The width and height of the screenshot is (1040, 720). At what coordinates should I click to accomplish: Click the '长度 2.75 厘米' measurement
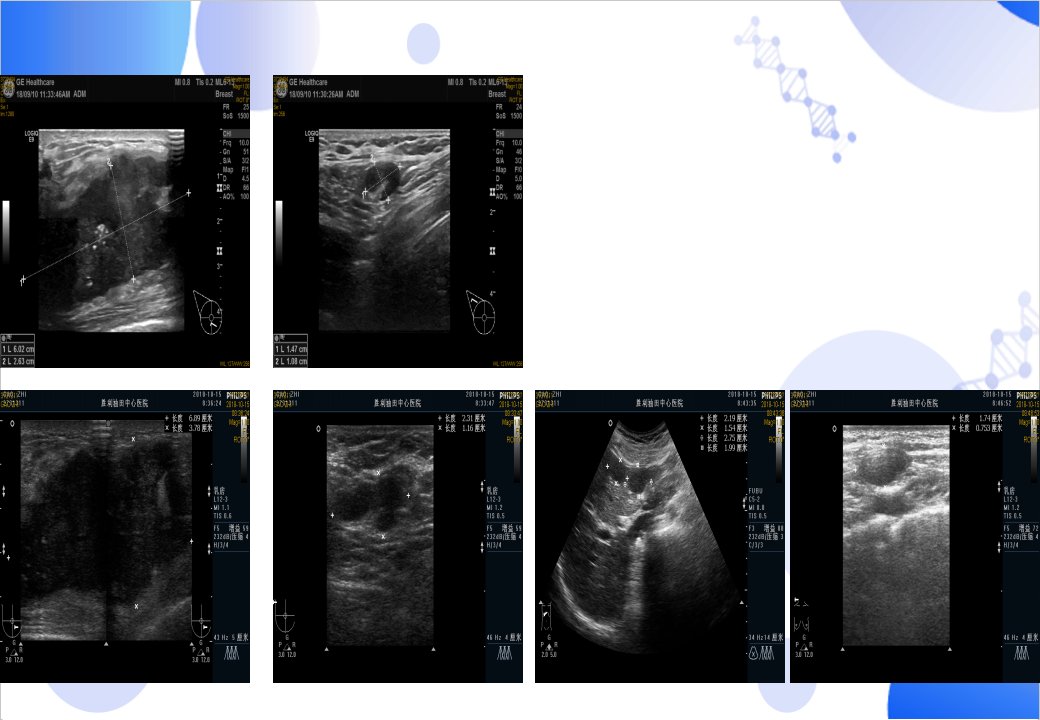click(x=724, y=438)
